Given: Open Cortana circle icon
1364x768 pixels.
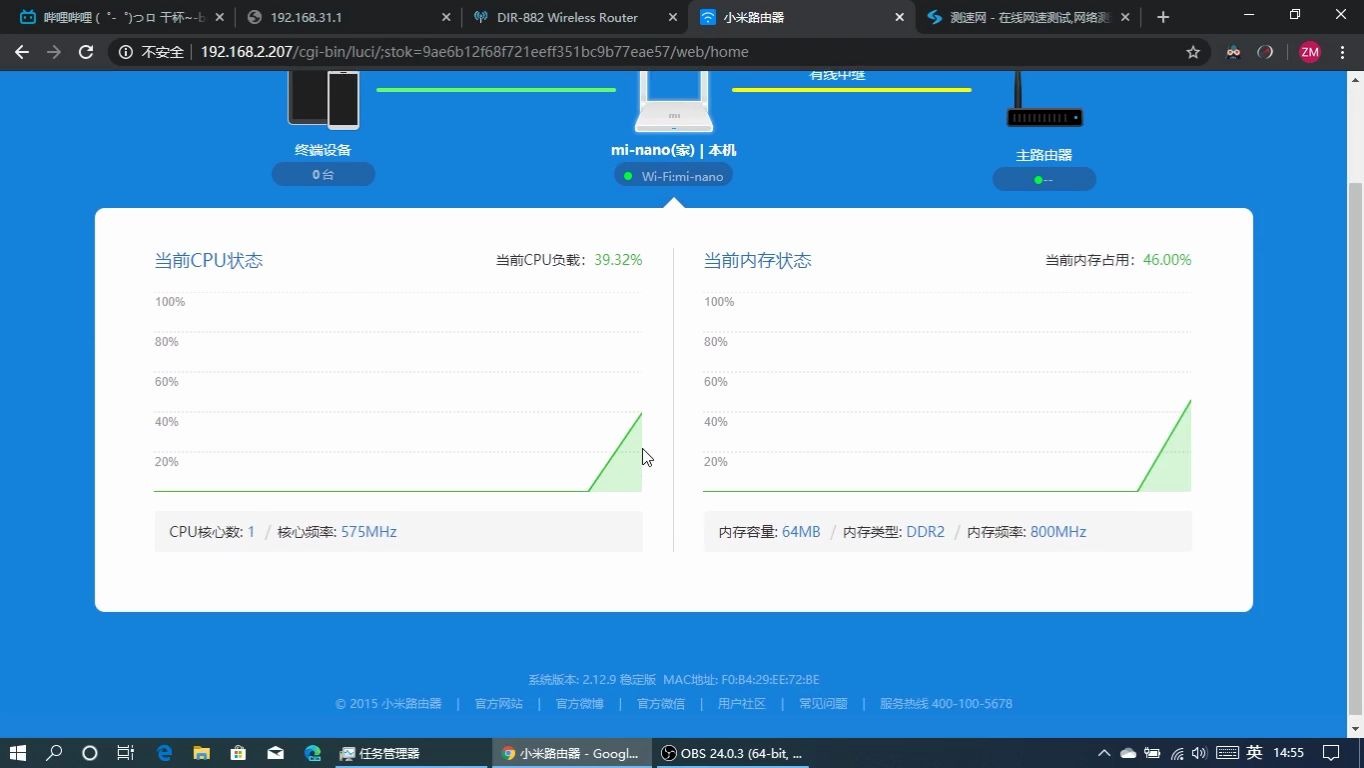Looking at the screenshot, I should 89,753.
